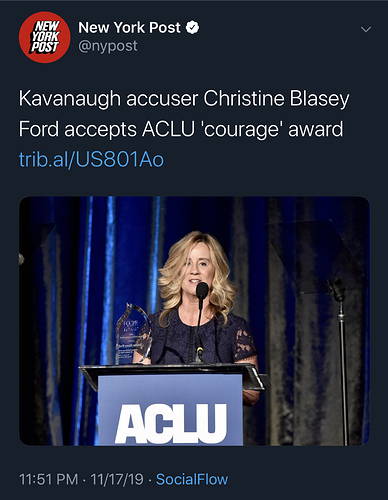Expand the tweet options chevron
Screen dimensions: 388x500
click(366, 30)
